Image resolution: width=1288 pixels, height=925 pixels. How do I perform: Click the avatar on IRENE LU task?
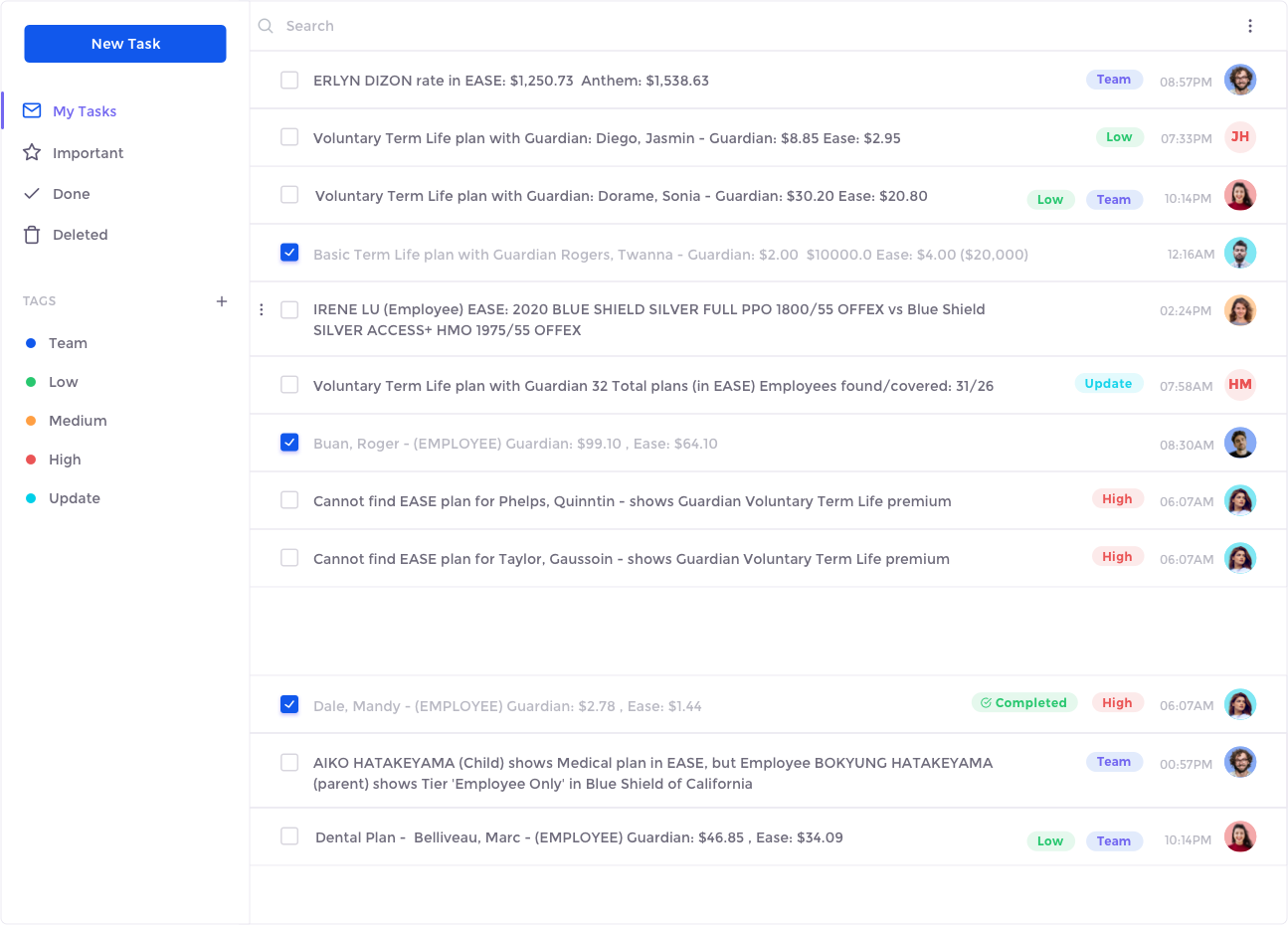(1240, 310)
